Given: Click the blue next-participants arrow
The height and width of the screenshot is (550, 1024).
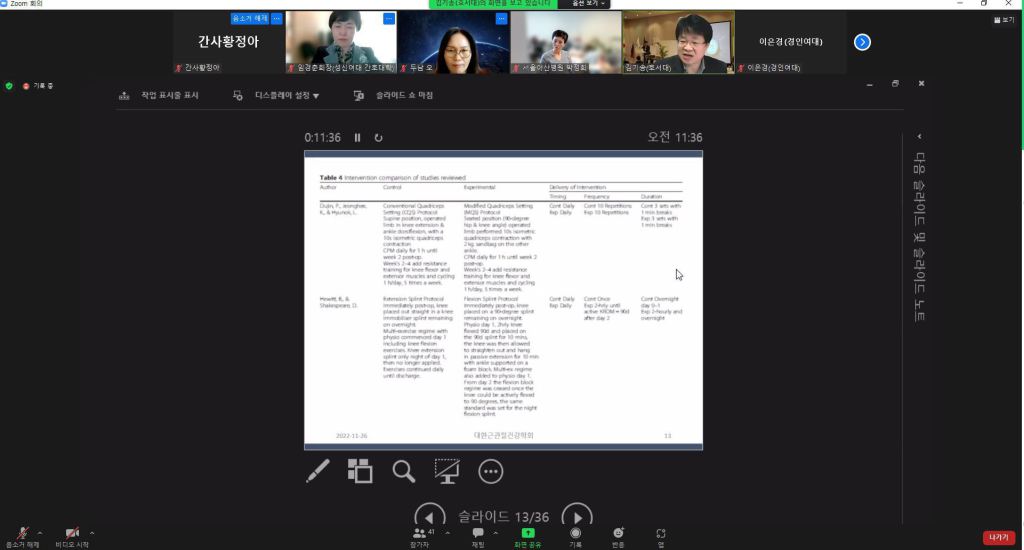Looking at the screenshot, I should 862,42.
